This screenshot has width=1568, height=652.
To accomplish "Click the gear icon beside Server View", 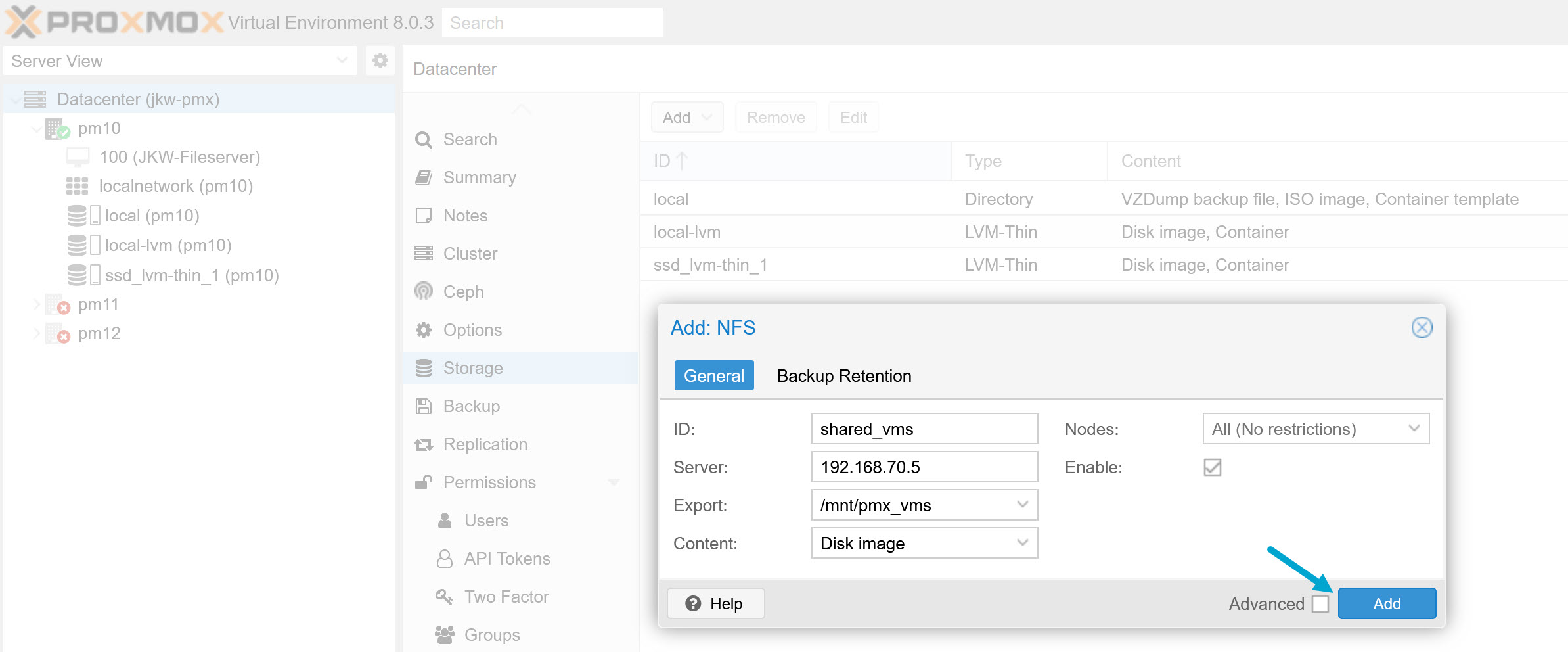I will (x=380, y=61).
